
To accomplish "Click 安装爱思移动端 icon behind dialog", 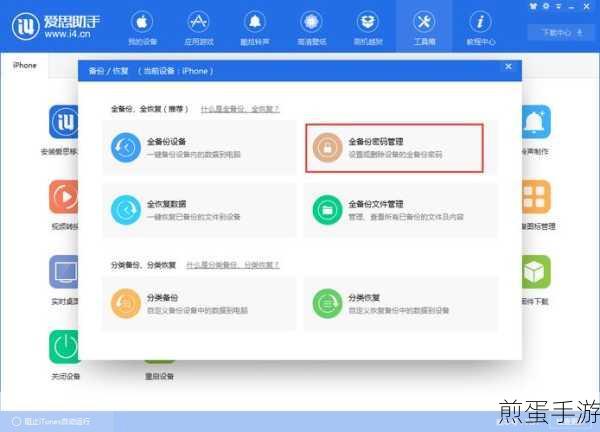I will 64,122.
